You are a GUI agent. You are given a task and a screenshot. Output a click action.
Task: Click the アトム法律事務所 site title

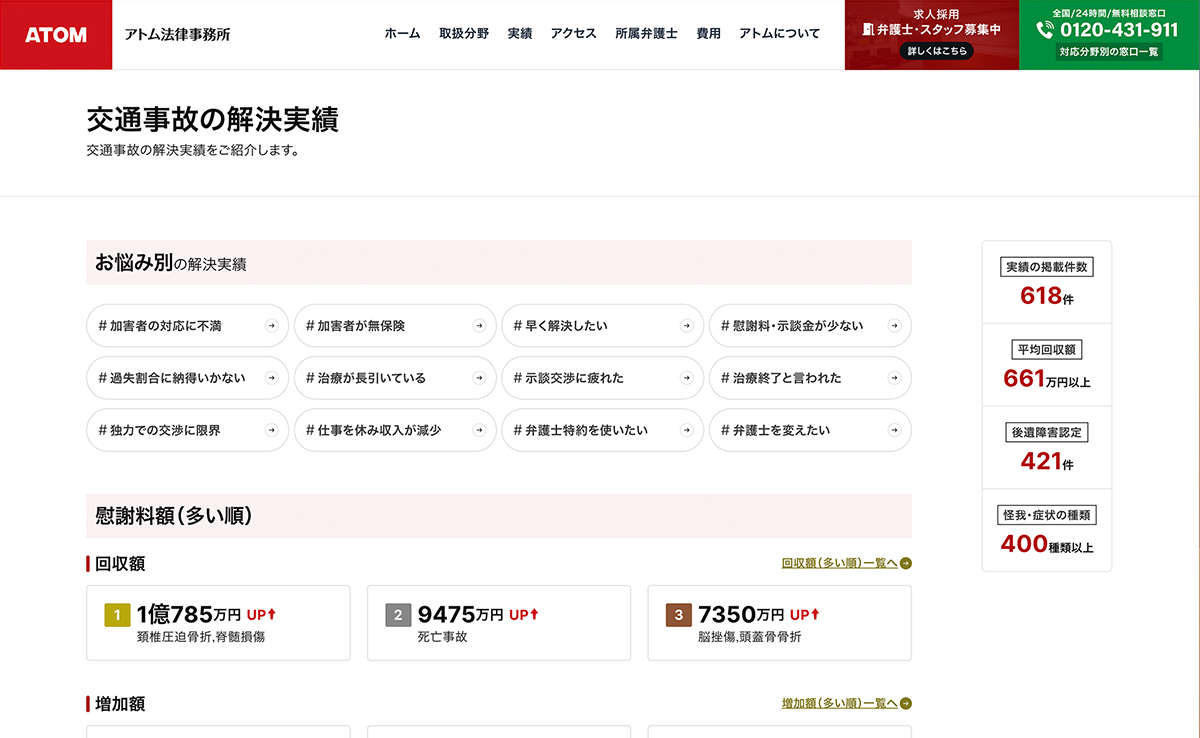[177, 35]
